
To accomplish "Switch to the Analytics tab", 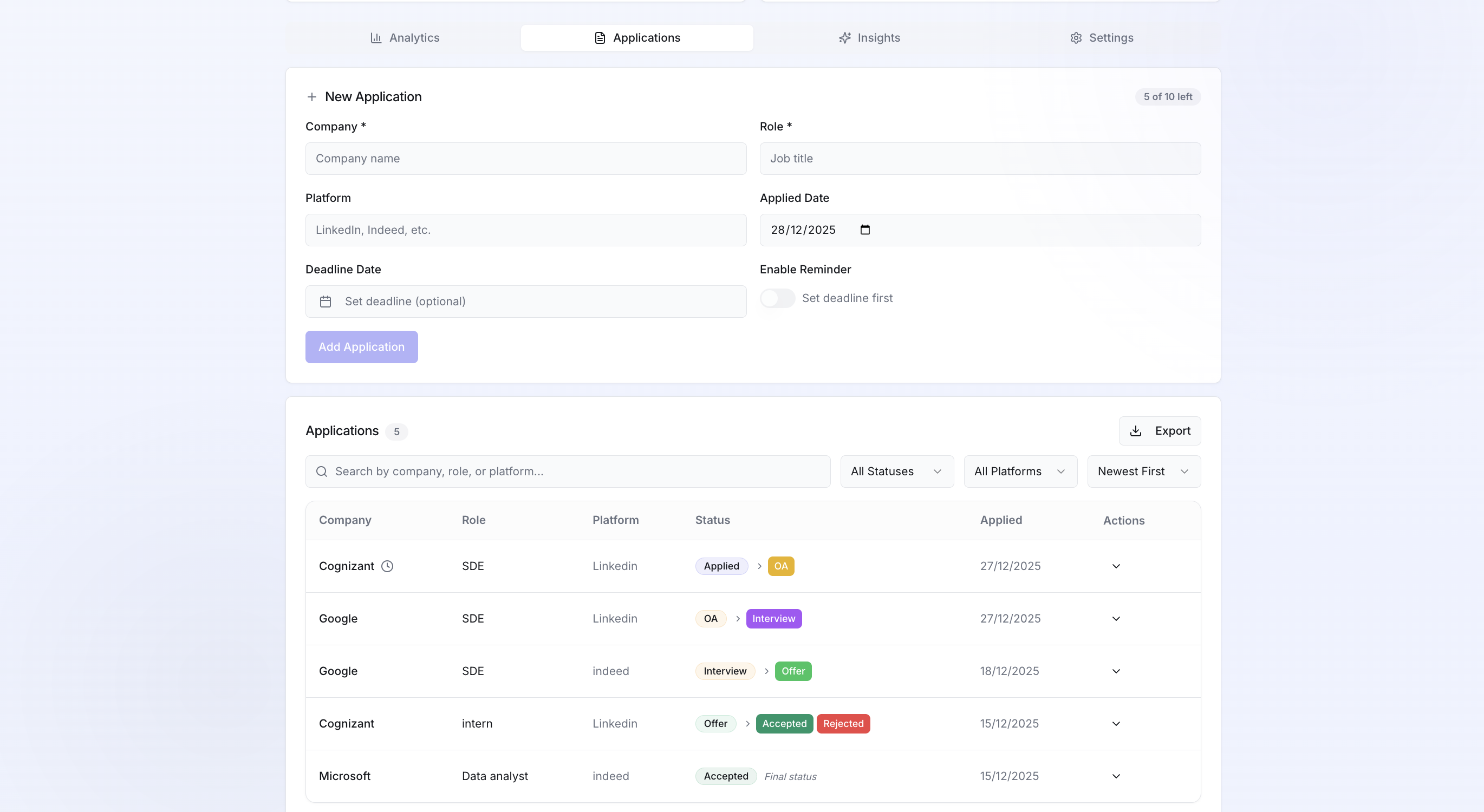I will 405,38.
